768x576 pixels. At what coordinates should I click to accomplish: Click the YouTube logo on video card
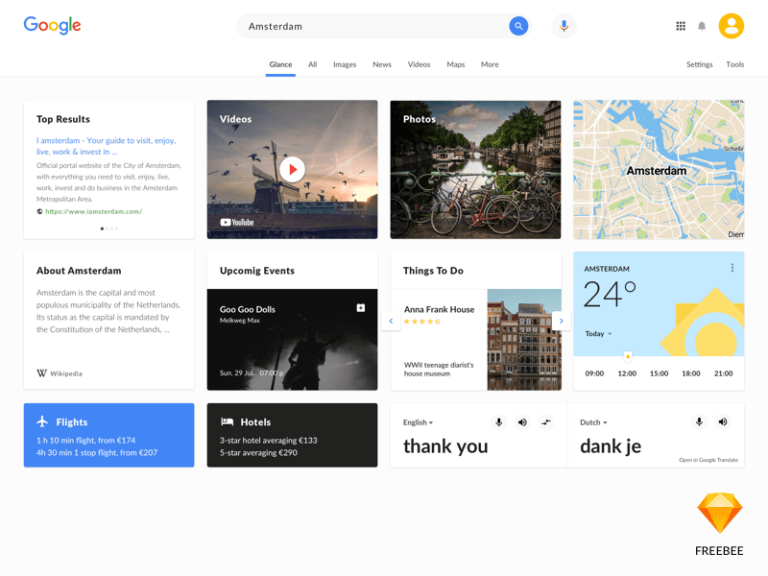(x=237, y=222)
